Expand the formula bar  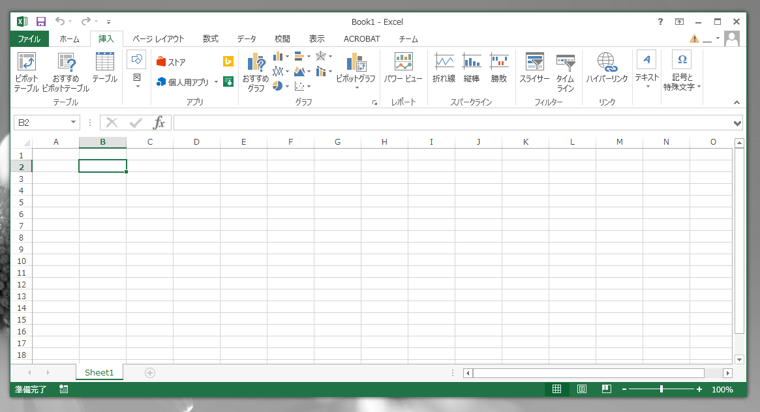(737, 123)
